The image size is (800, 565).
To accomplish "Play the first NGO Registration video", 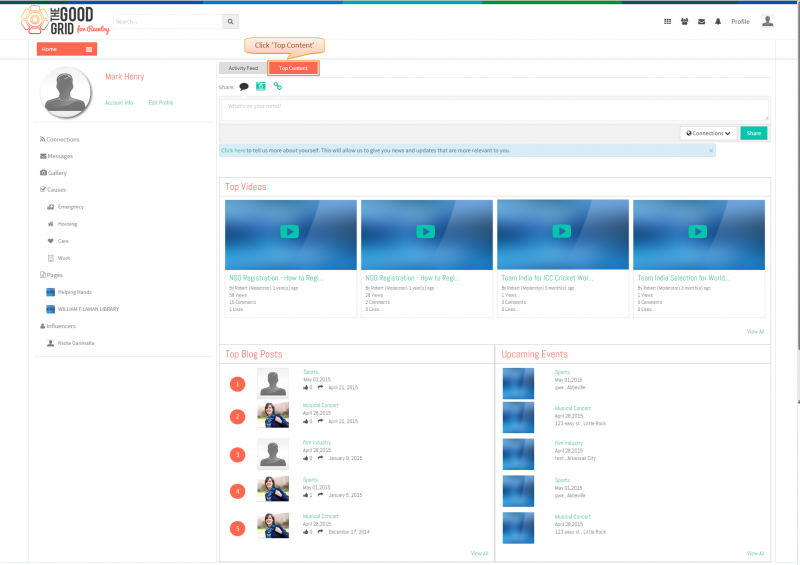I will pyautogui.click(x=289, y=232).
